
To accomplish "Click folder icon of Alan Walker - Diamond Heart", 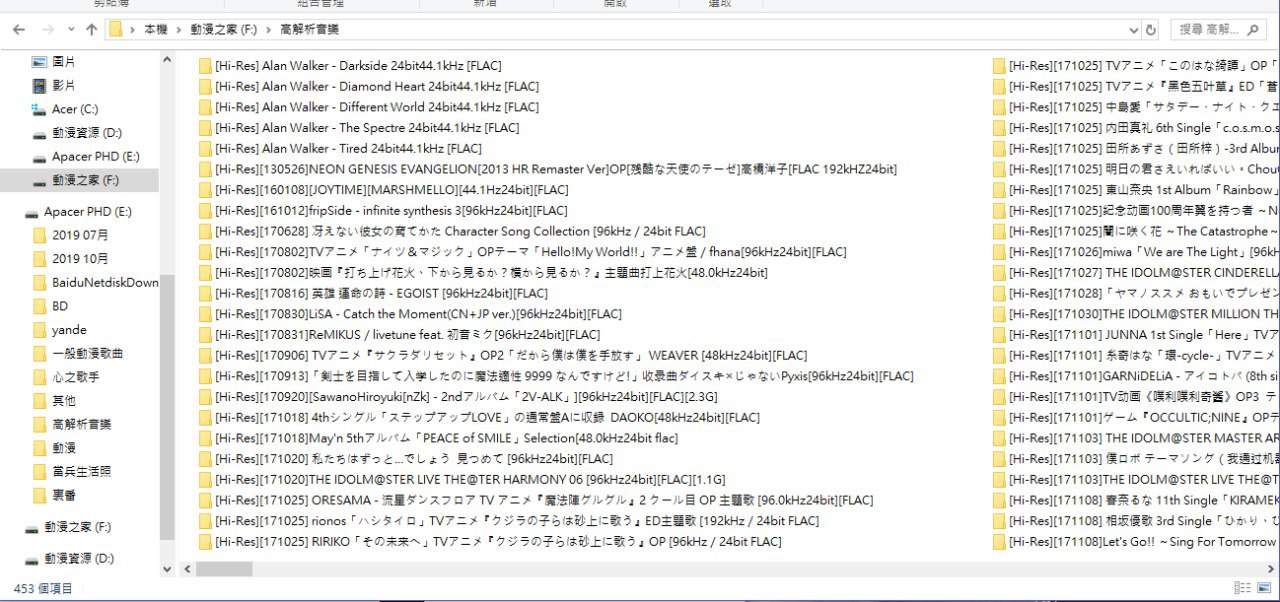I will click(205, 86).
